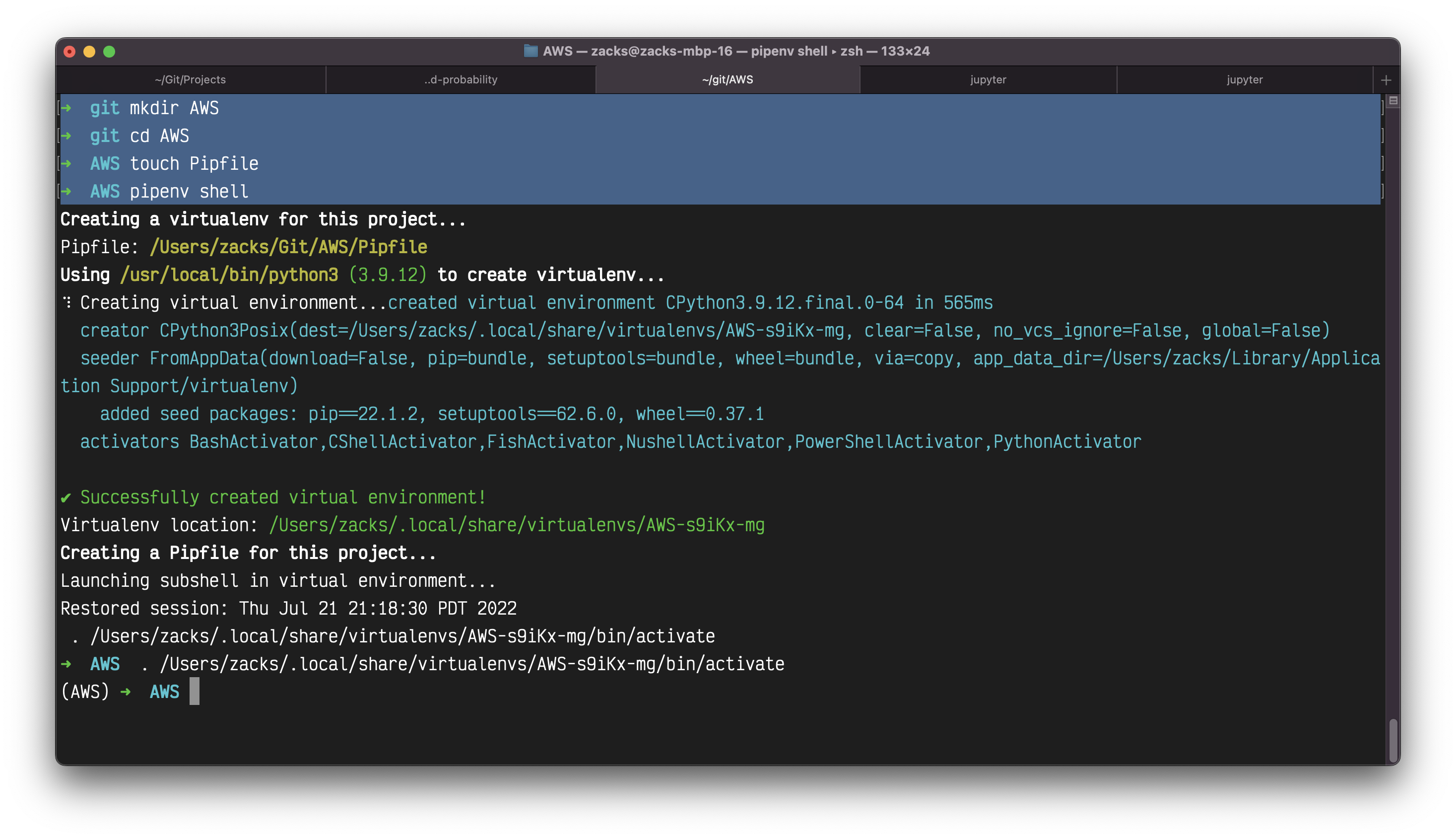Switch to the ..d-probability tab

pyautogui.click(x=460, y=79)
